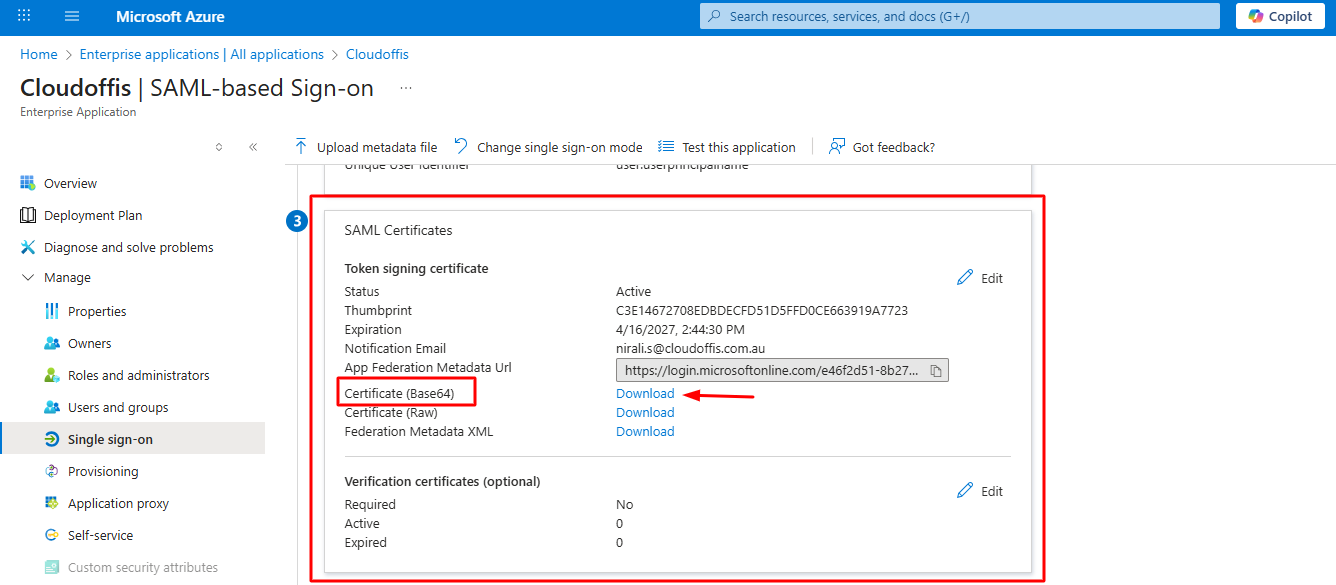Click the Got feedback? icon
The height and width of the screenshot is (585, 1336).
[x=837, y=147]
